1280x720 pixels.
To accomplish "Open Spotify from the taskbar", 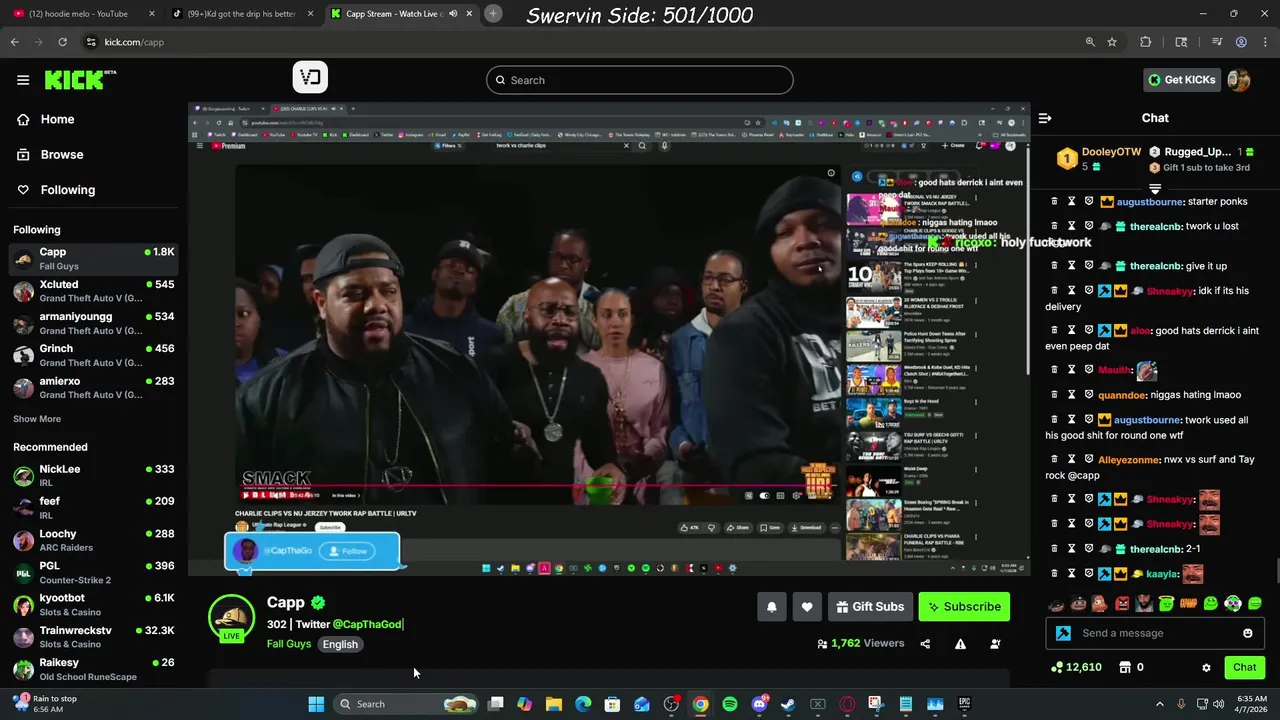I will coord(730,704).
